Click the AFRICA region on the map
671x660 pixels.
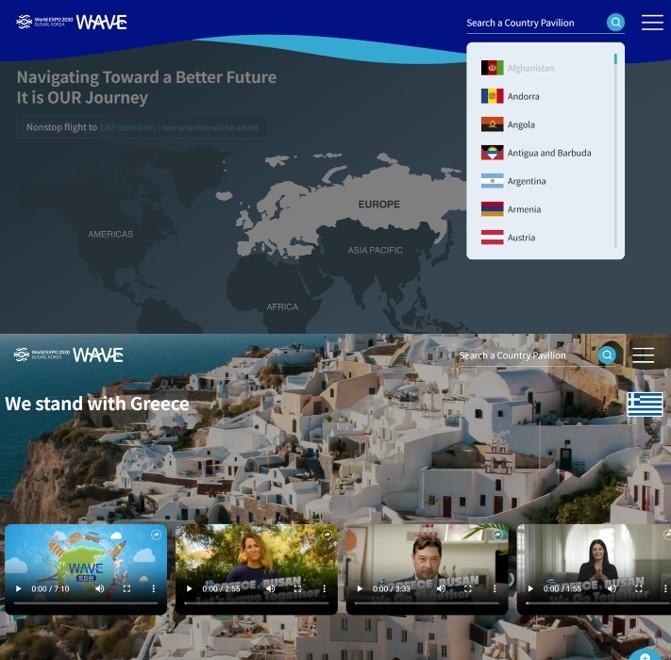[282, 307]
